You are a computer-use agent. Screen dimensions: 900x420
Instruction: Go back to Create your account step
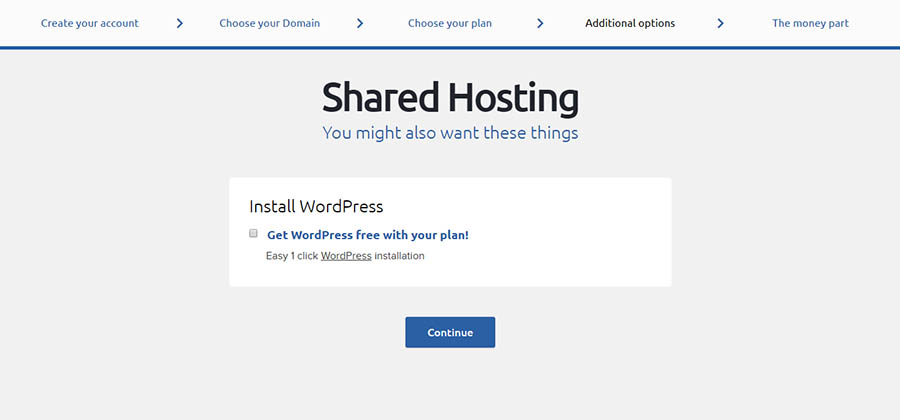pyautogui.click(x=90, y=23)
